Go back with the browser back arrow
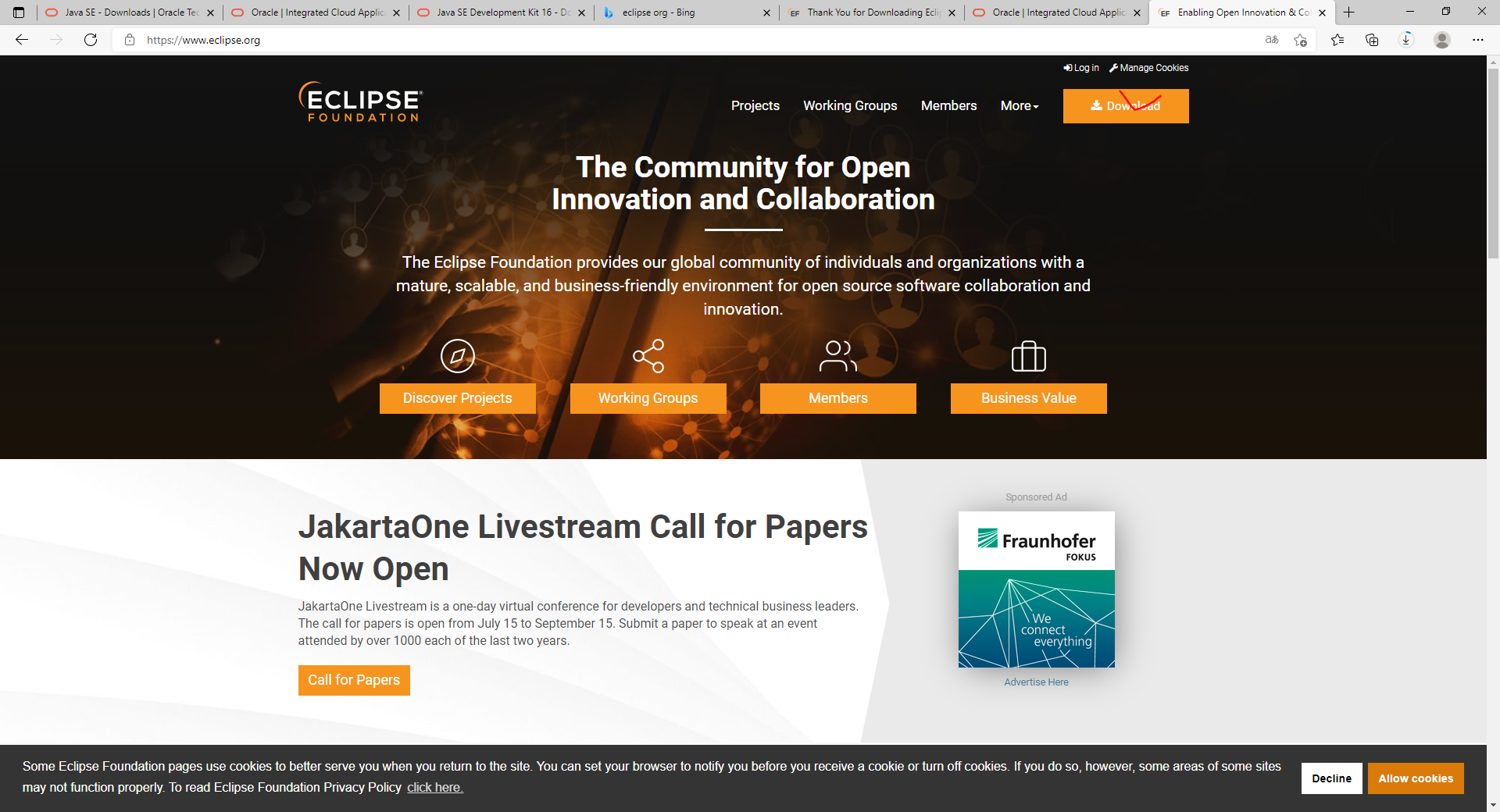Screen dimensions: 1500x812 point(22,40)
